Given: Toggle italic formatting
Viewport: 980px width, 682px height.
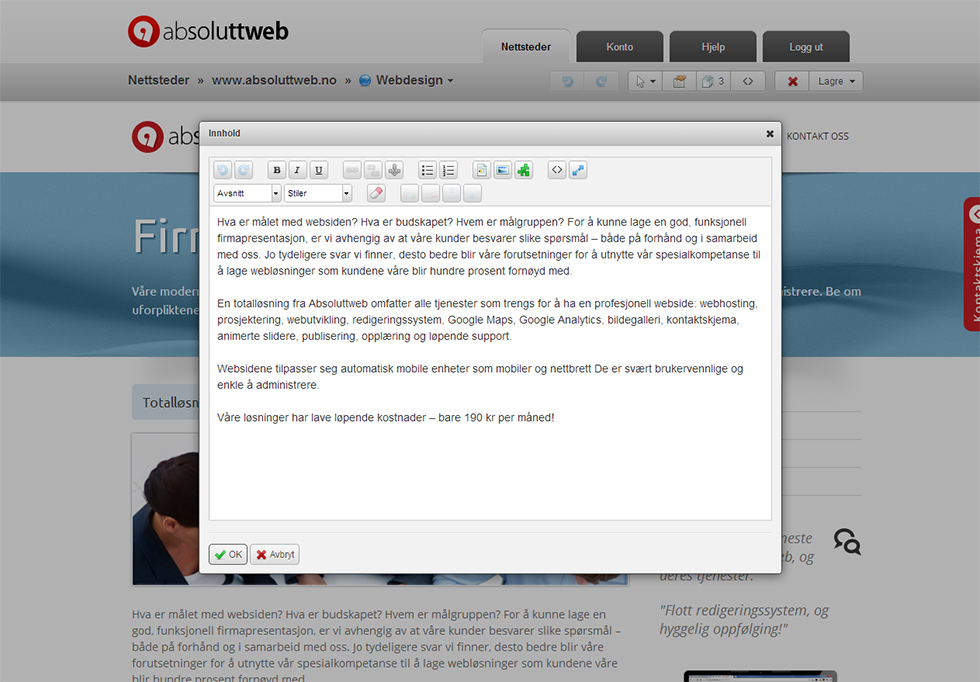Looking at the screenshot, I should tap(298, 170).
